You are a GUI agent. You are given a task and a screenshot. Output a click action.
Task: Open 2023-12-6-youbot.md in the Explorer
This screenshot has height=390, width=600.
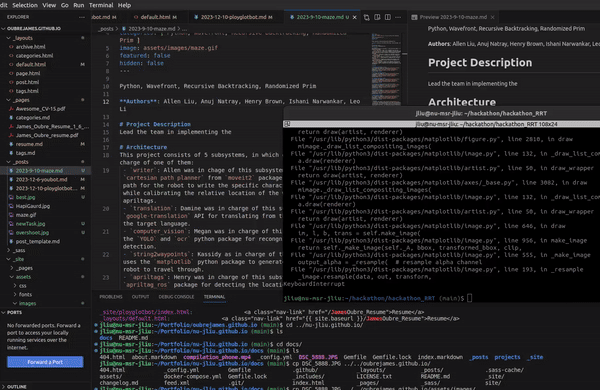(x=41, y=179)
